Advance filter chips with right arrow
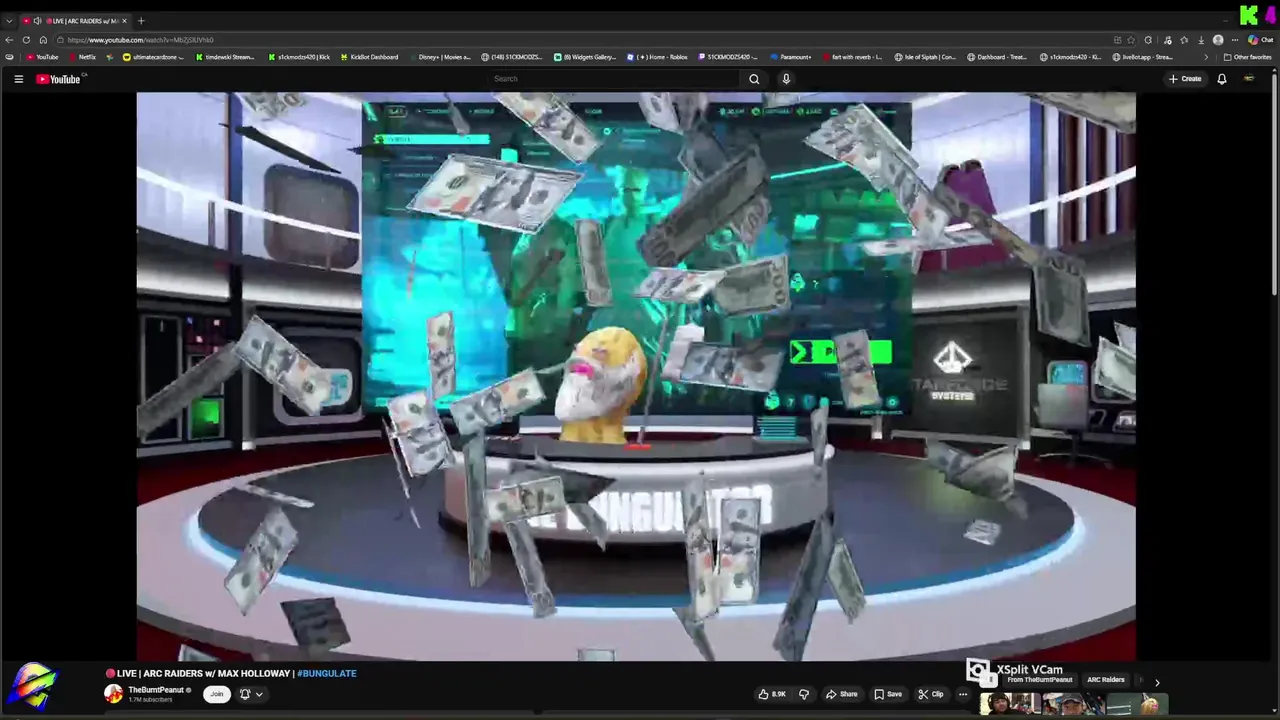1280x720 pixels. [x=1157, y=682]
